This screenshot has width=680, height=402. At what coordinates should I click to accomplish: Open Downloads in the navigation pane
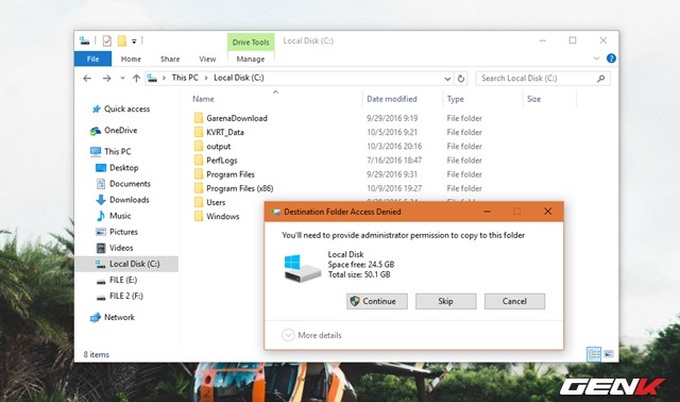(x=129, y=199)
